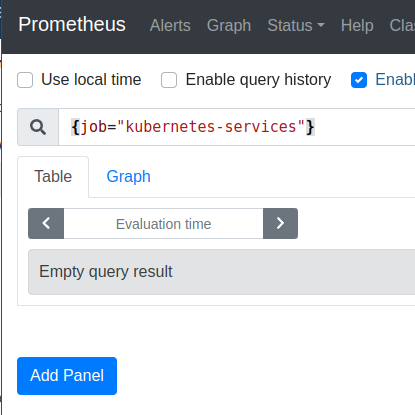Screen dimensions: 415x415
Task: Expand the Status dropdown menu
Action: coord(296,25)
